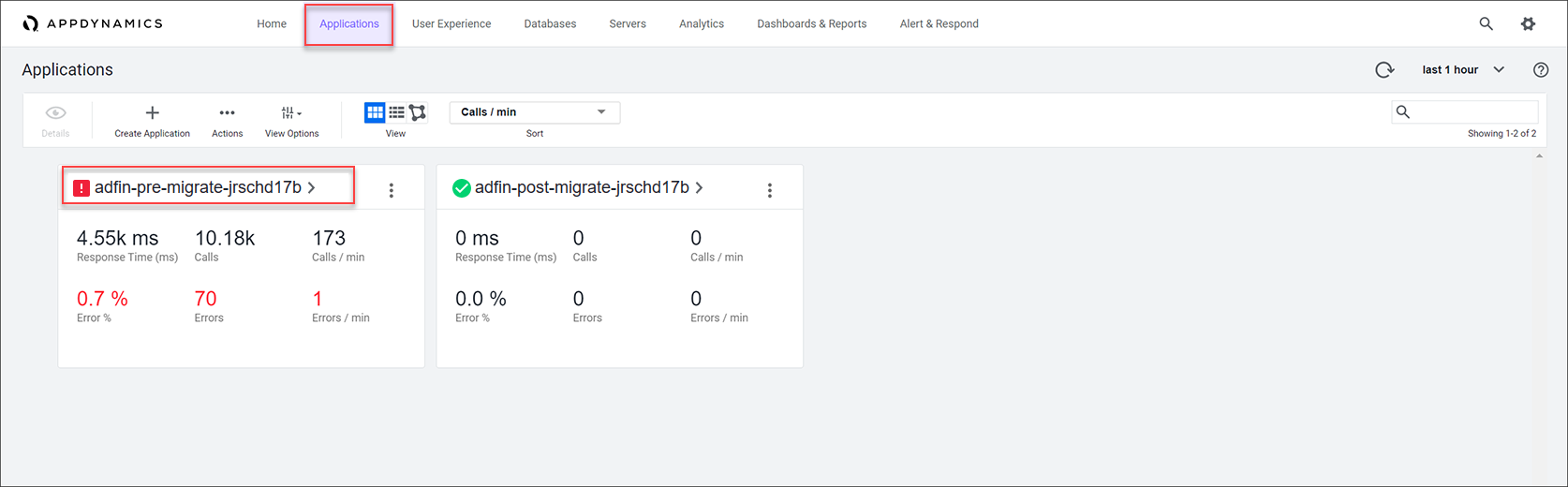This screenshot has height=487, width=1568.
Task: Open the settings gear icon
Action: pos(1528,23)
